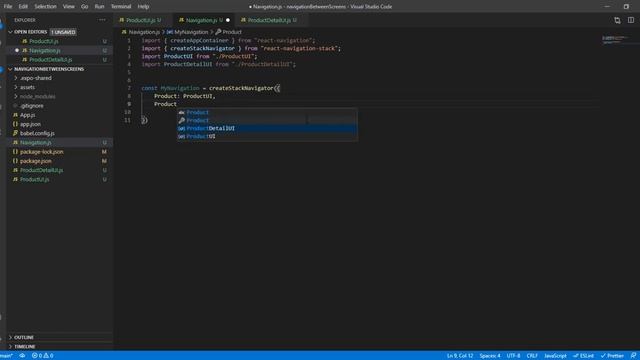Change the CRLF end-of-line sequence
The height and width of the screenshot is (360, 640).
[x=532, y=356]
